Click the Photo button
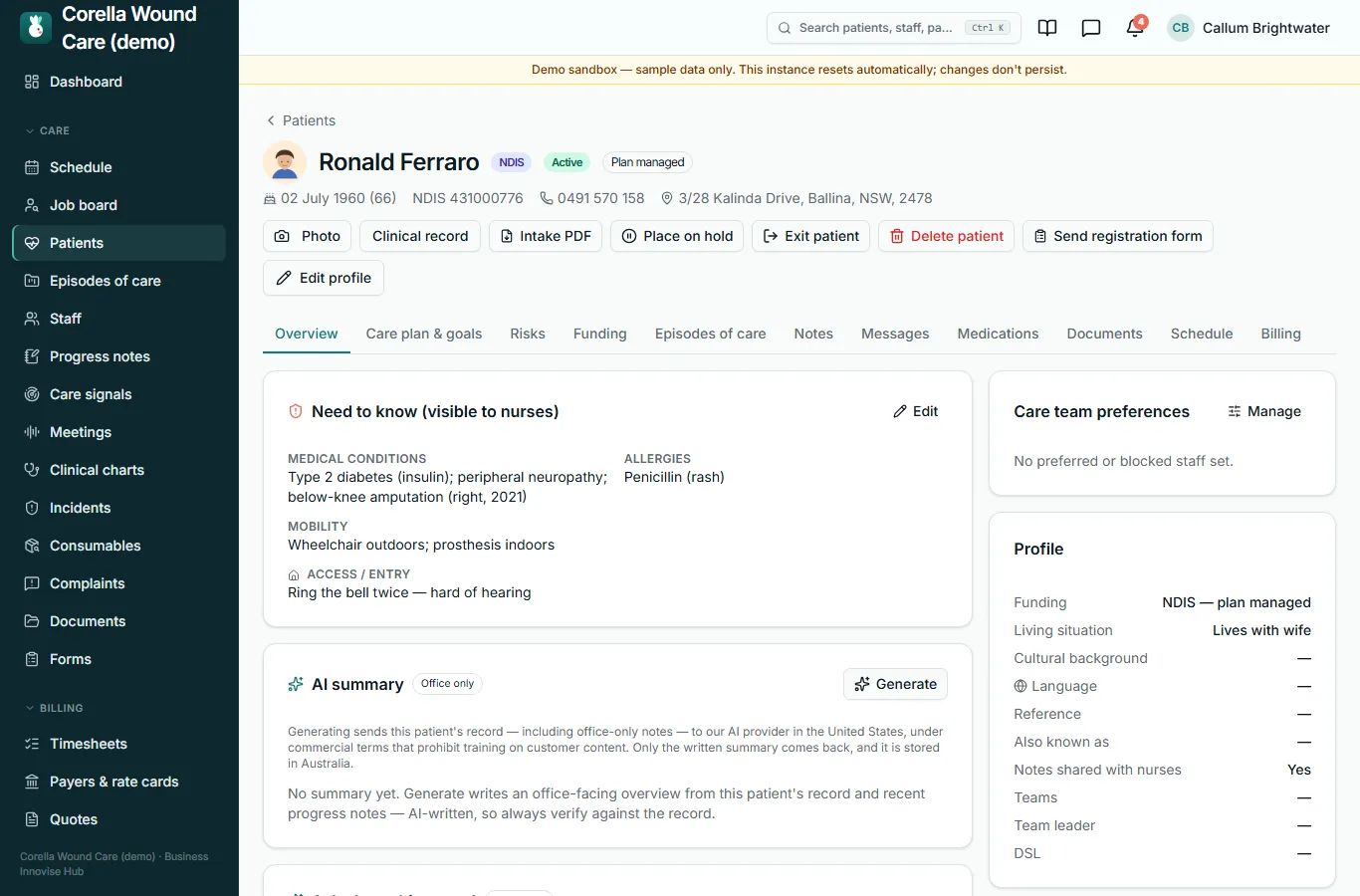 click(307, 236)
